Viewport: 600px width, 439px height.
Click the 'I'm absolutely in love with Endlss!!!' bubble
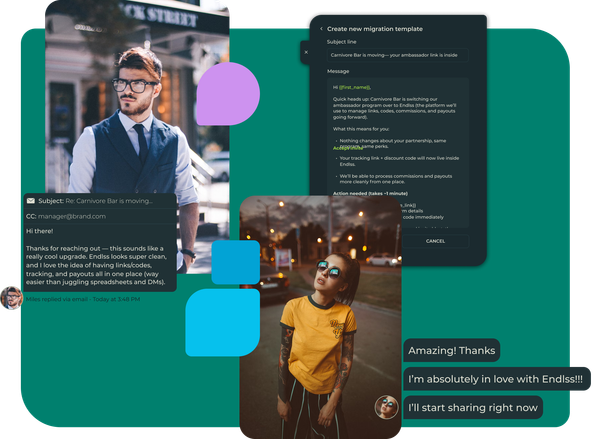(497, 379)
